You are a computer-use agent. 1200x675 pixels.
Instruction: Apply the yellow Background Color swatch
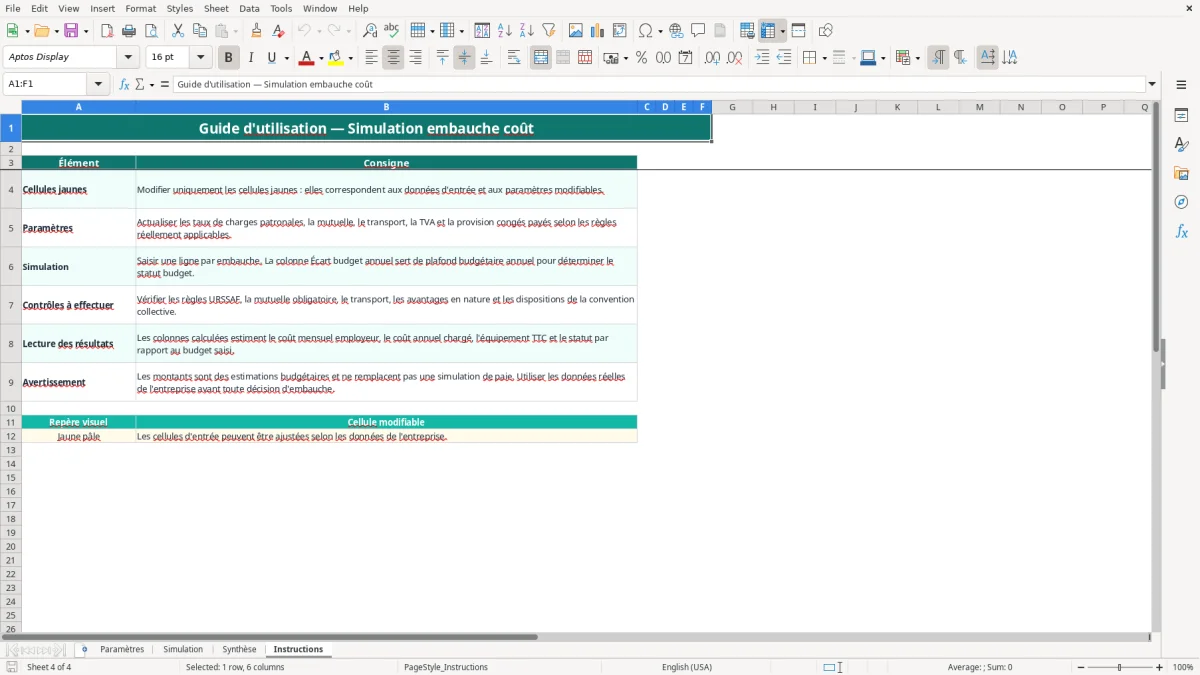336,58
